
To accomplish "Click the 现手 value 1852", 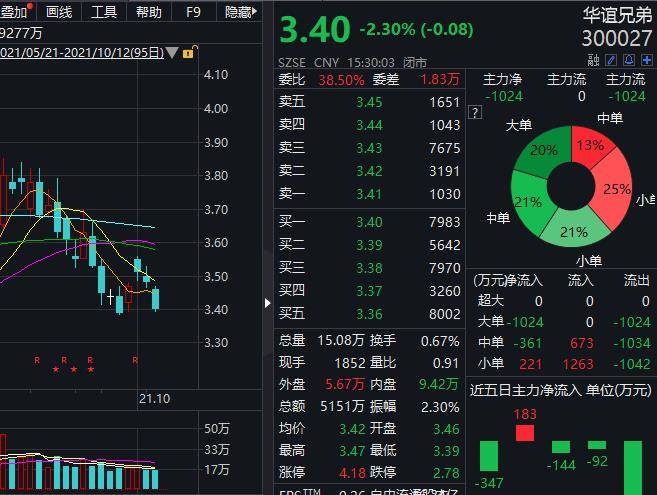I will (350, 363).
